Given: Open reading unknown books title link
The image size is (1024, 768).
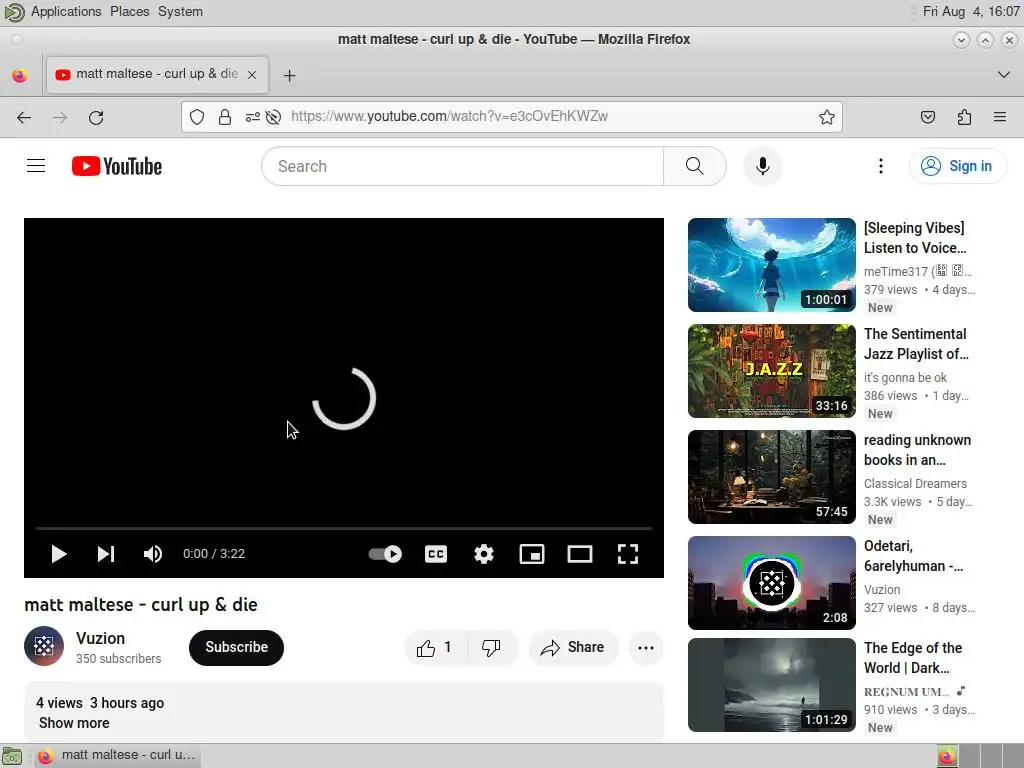Looking at the screenshot, I should click(917, 450).
